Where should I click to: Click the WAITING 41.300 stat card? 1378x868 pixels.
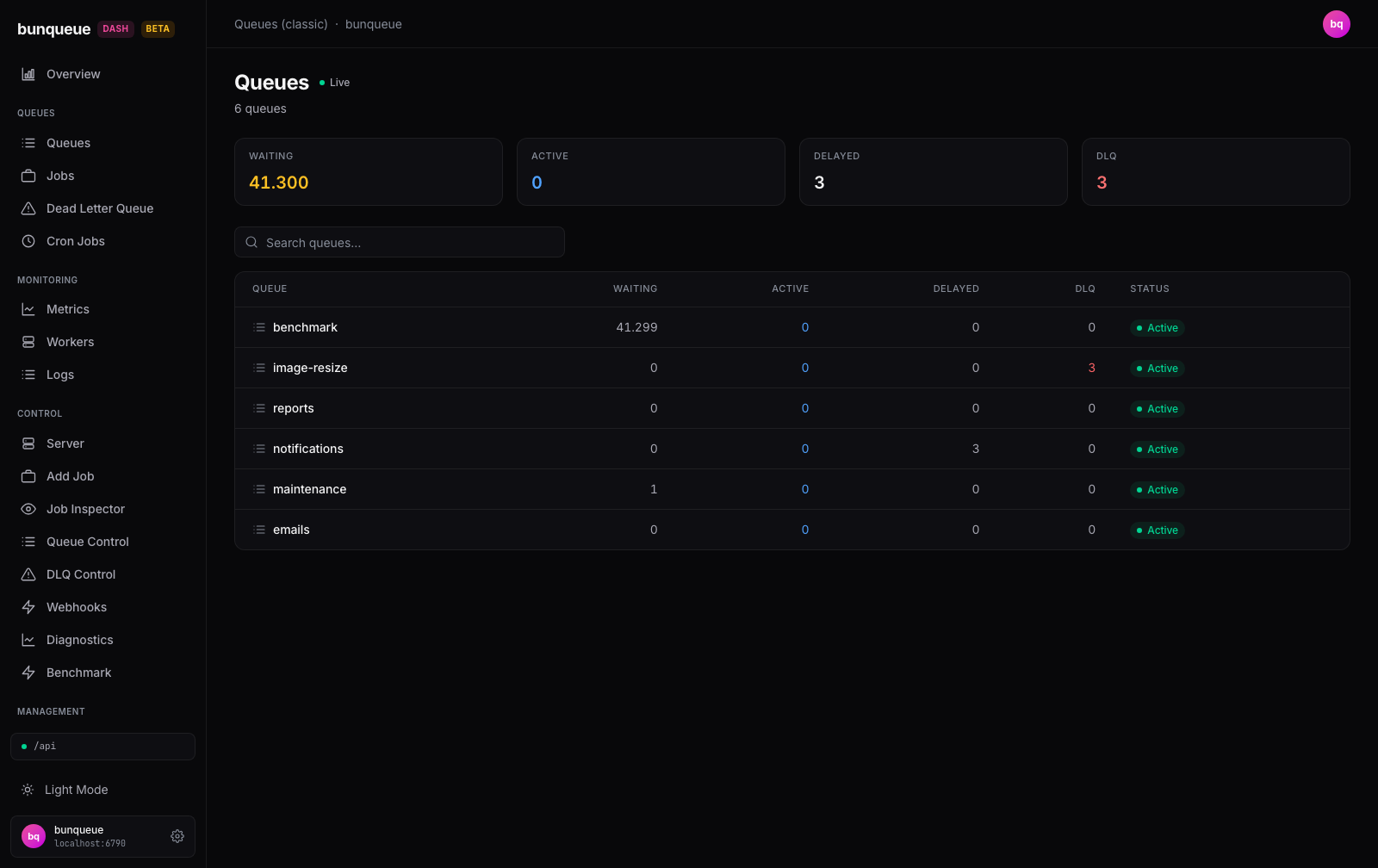click(369, 171)
